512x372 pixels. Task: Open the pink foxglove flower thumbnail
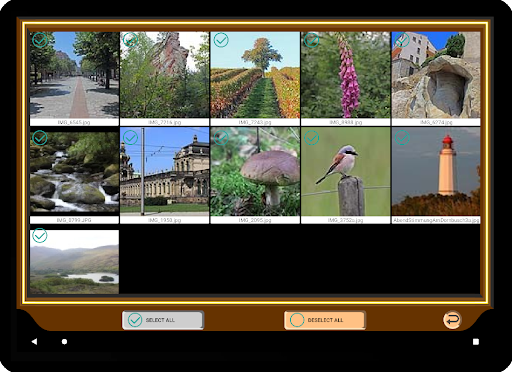coord(346,75)
